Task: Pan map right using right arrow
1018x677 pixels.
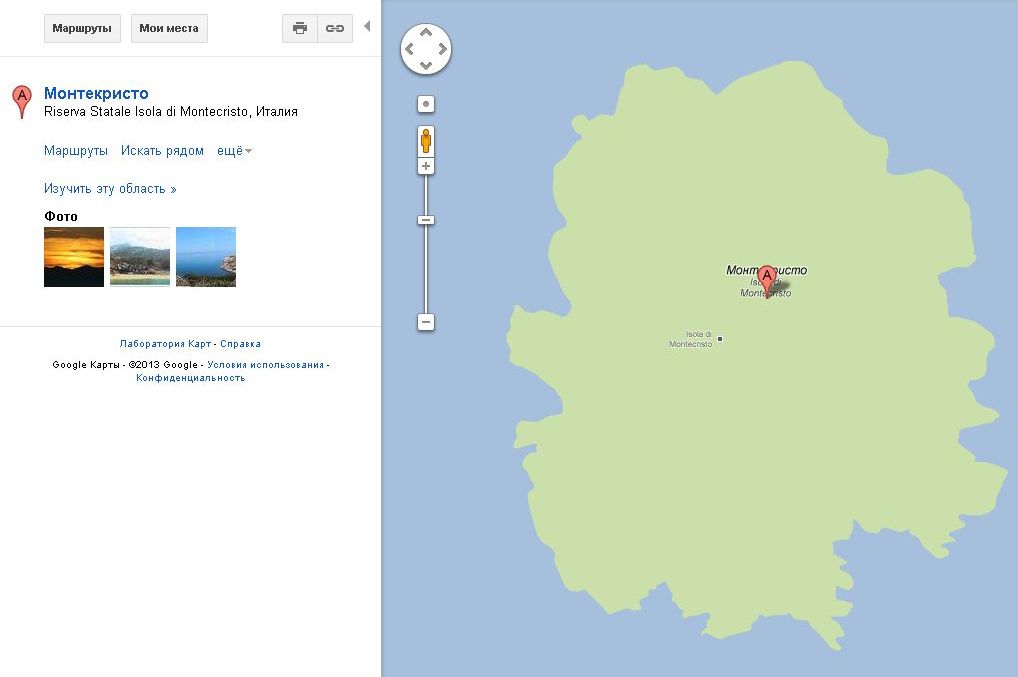Action: coord(442,49)
